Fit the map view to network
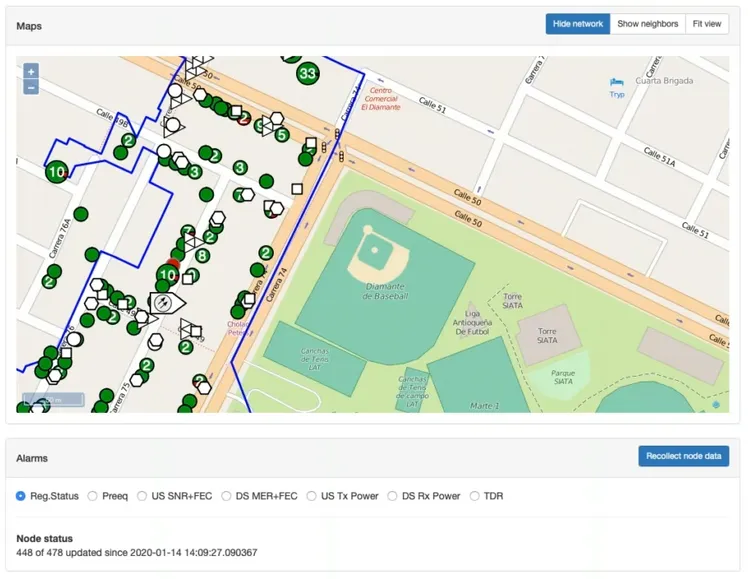750x579 pixels. point(706,24)
